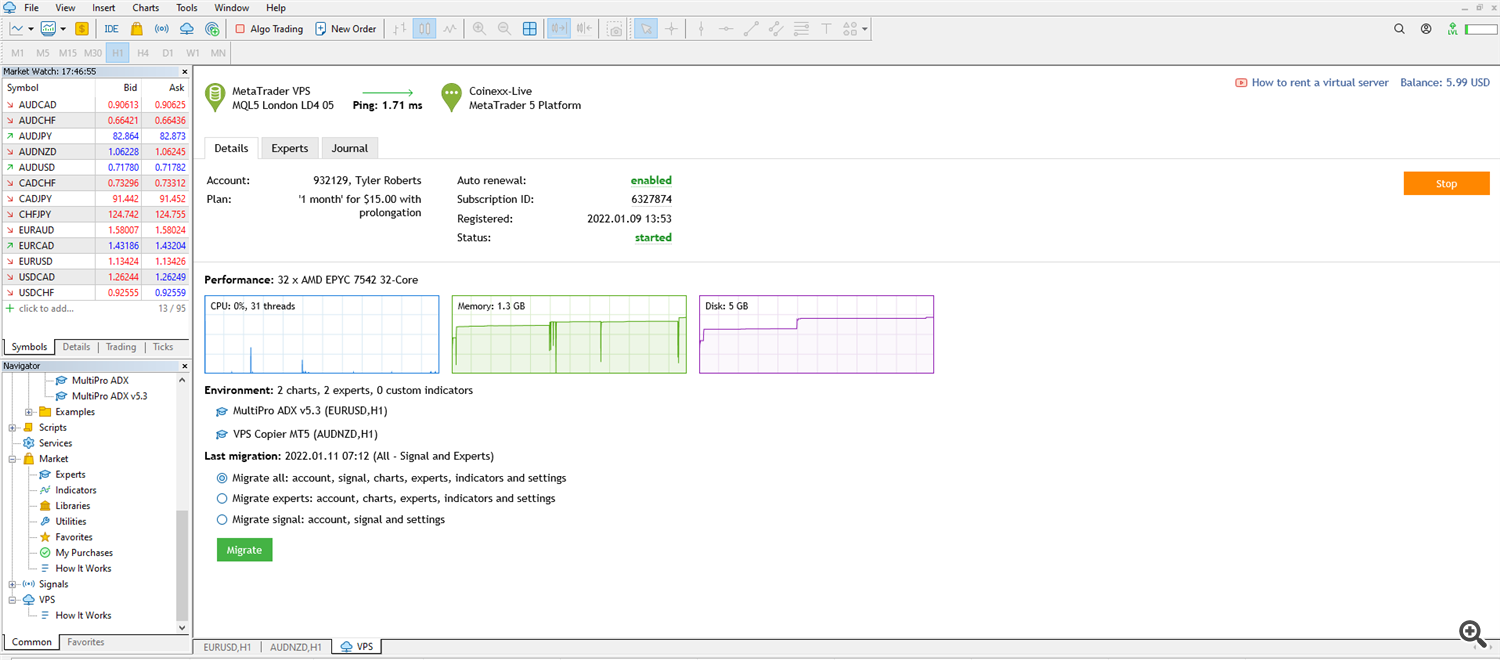Viewport: 1500px width, 660px height.
Task: Select the cursor arrow tool
Action: [646, 29]
